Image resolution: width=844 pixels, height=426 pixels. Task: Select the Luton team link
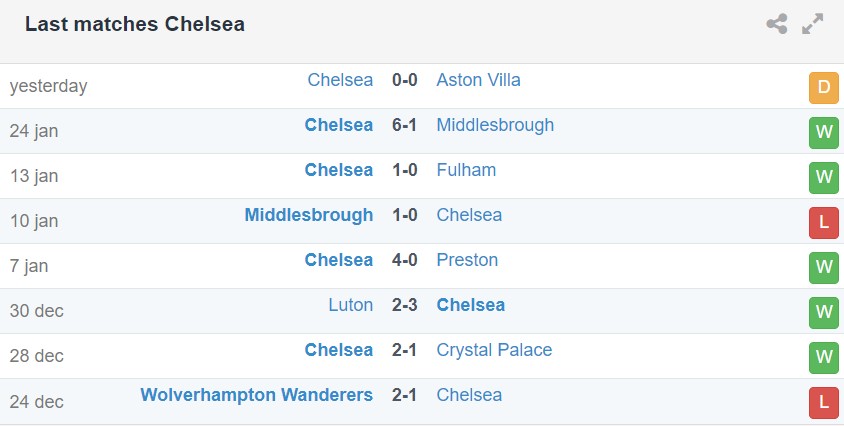coord(350,305)
